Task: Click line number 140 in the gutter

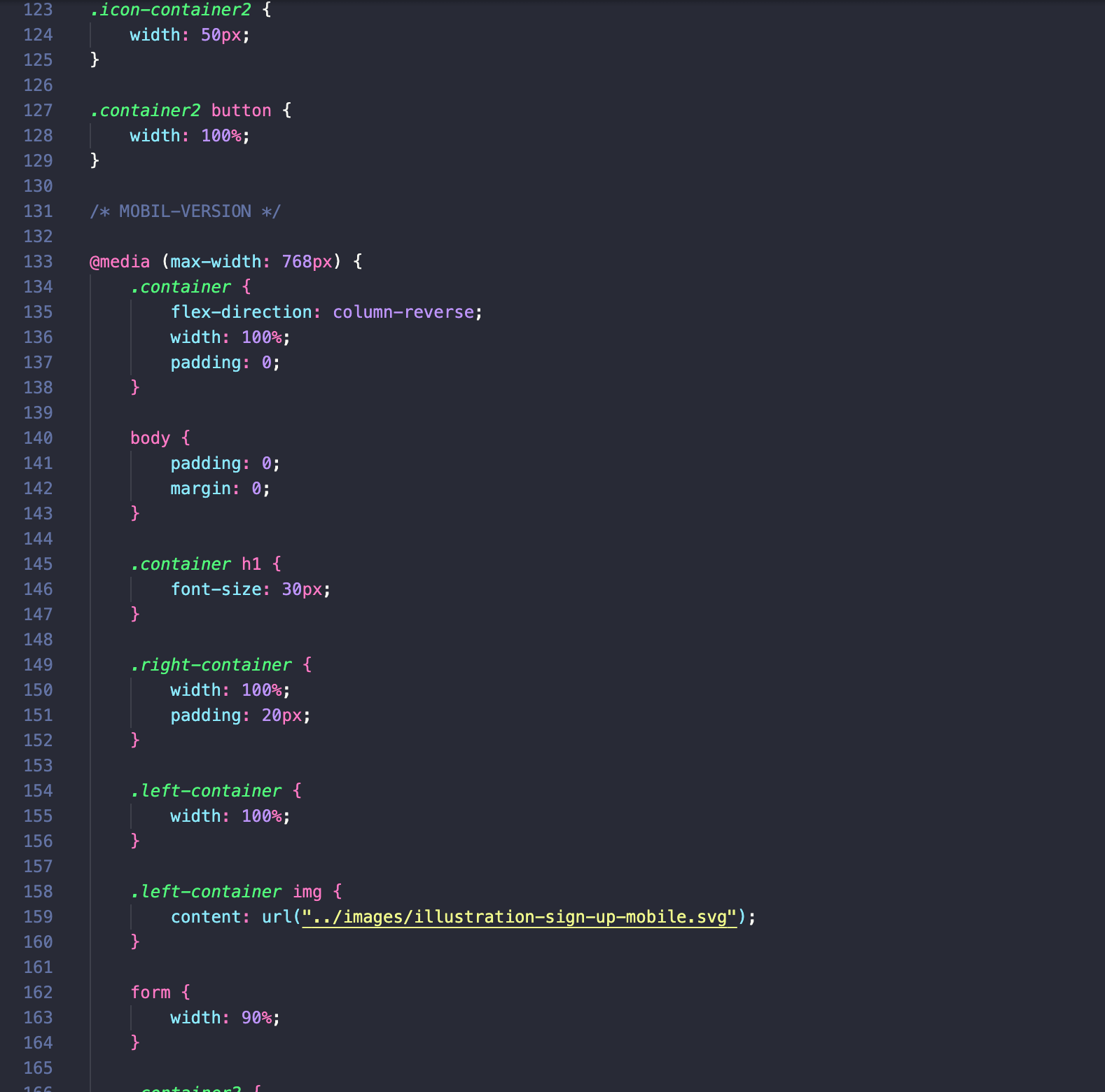Action: coord(38,438)
